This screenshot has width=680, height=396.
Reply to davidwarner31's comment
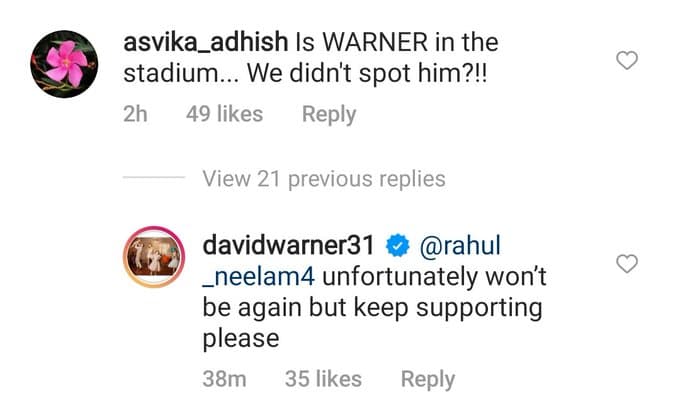(428, 379)
